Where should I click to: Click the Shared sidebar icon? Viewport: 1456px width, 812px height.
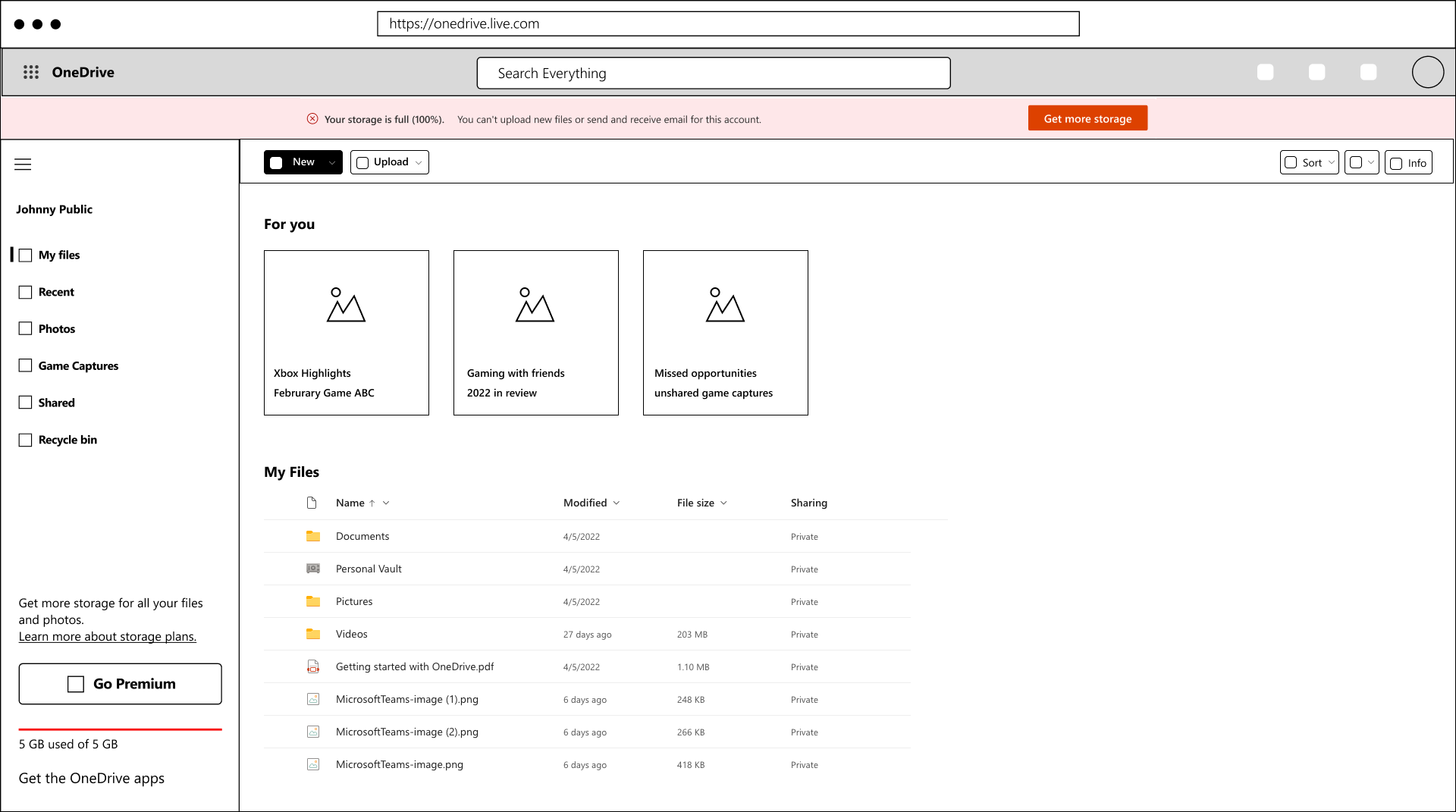(25, 403)
